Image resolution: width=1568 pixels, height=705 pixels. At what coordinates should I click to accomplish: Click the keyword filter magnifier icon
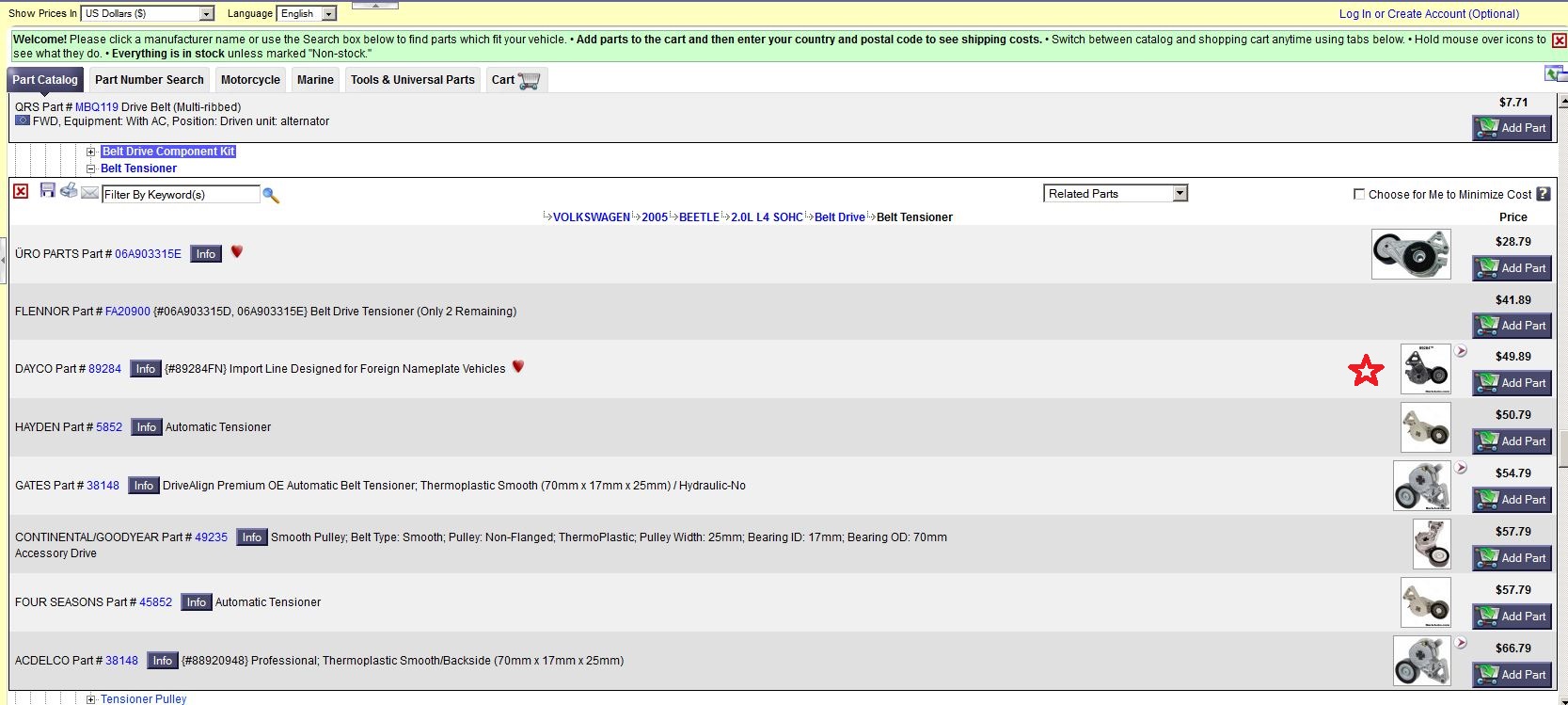coord(271,195)
